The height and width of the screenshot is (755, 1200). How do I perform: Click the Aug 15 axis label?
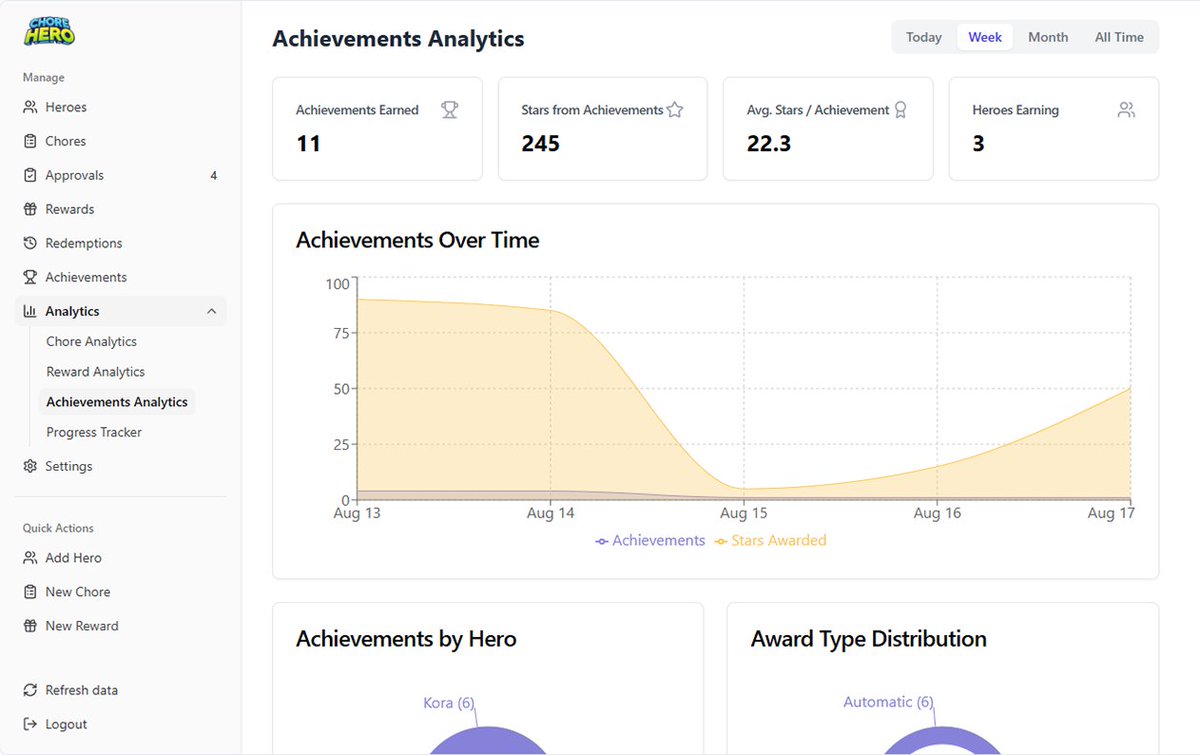pyautogui.click(x=743, y=513)
